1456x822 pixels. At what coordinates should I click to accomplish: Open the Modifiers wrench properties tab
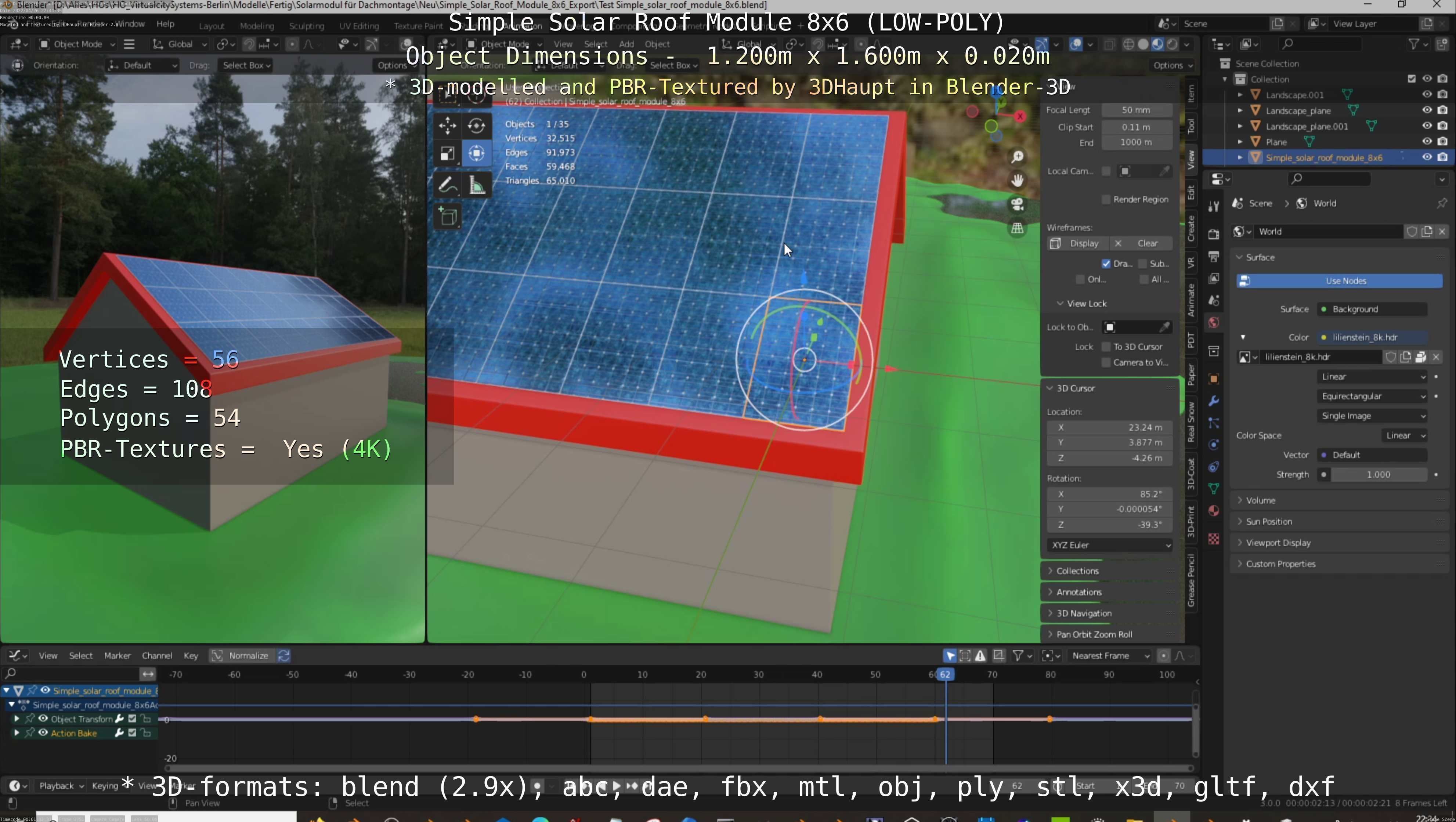1214,401
